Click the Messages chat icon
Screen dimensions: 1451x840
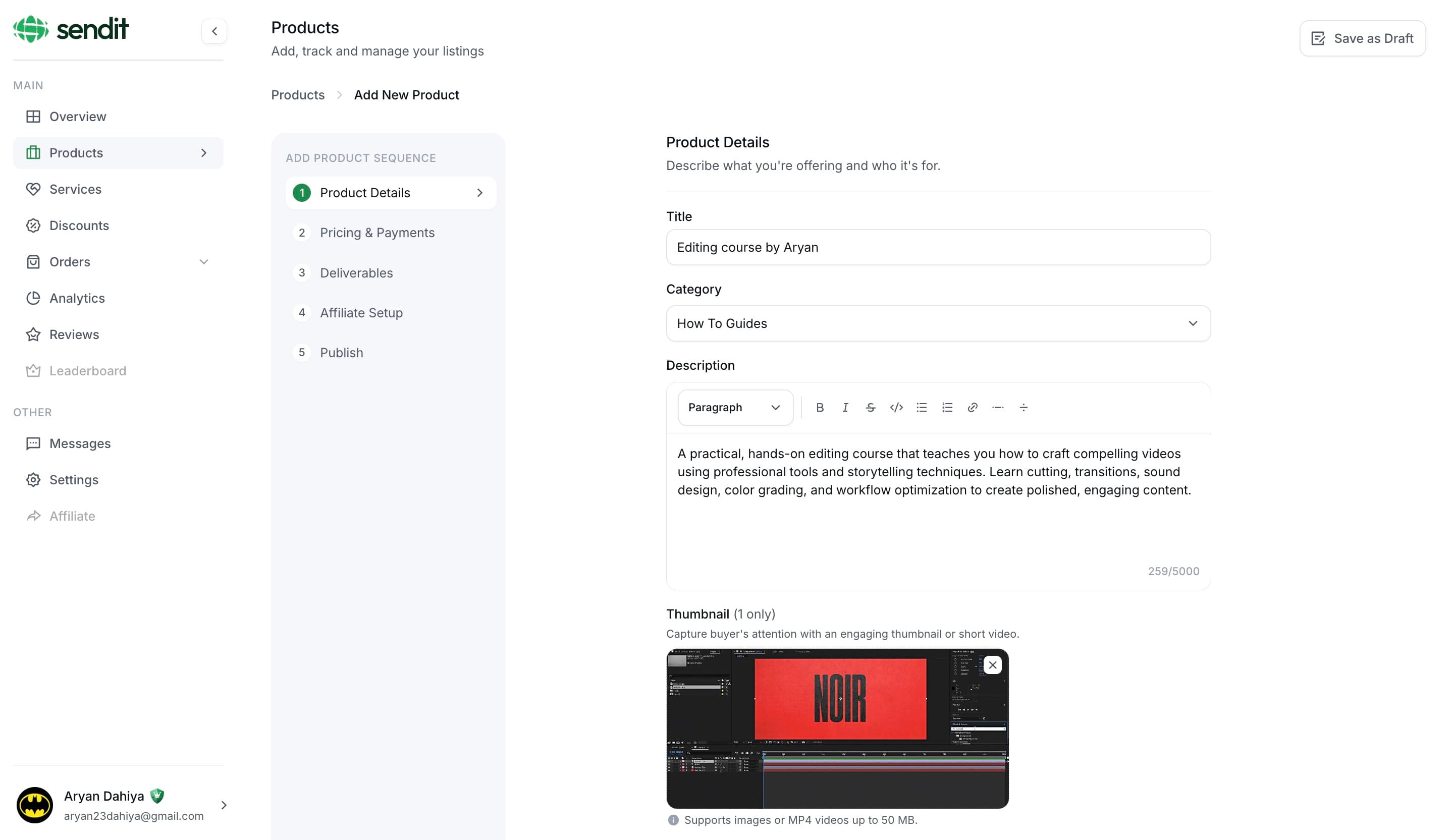[33, 443]
